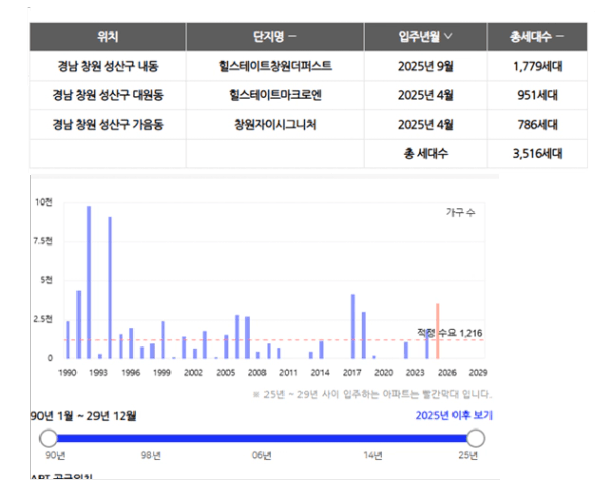The height and width of the screenshot is (500, 610).
Task: Click 2025년 9월 move-in date cell
Action: pos(425,66)
